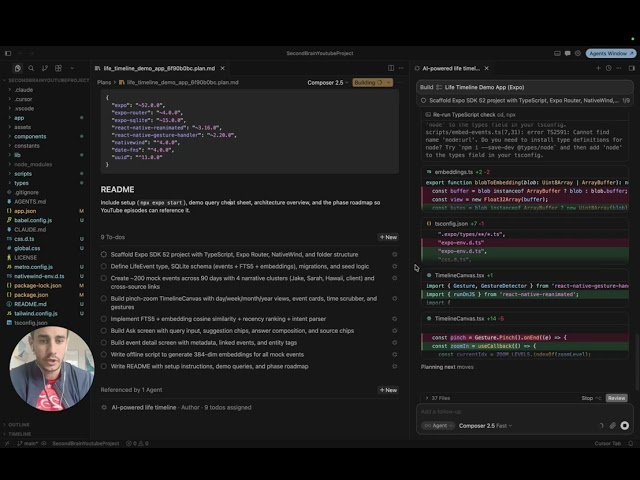Open the Search view magnifier icon

(x=31, y=68)
